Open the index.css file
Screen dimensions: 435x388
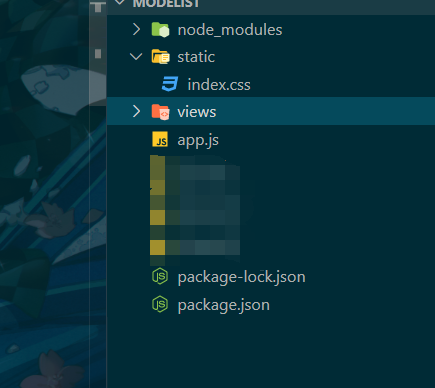219,85
